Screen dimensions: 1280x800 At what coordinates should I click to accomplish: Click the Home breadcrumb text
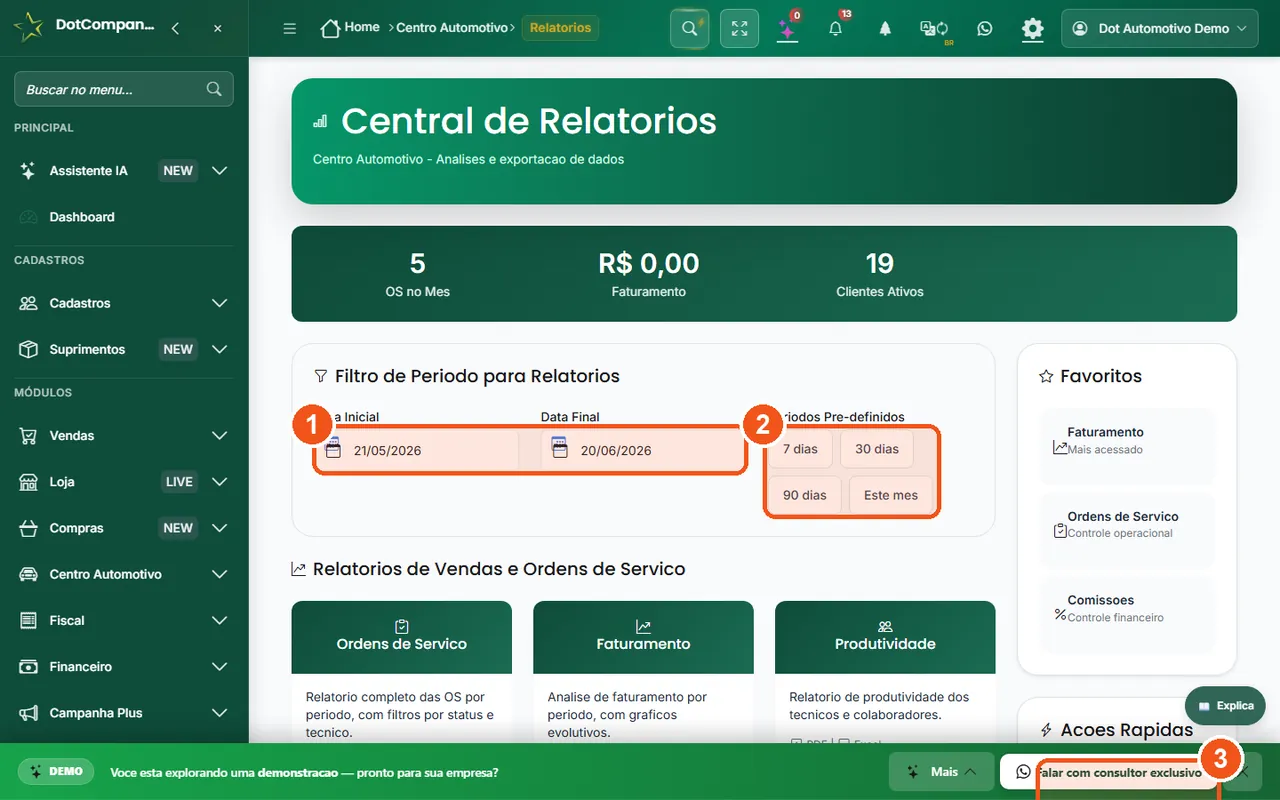pyautogui.click(x=362, y=27)
